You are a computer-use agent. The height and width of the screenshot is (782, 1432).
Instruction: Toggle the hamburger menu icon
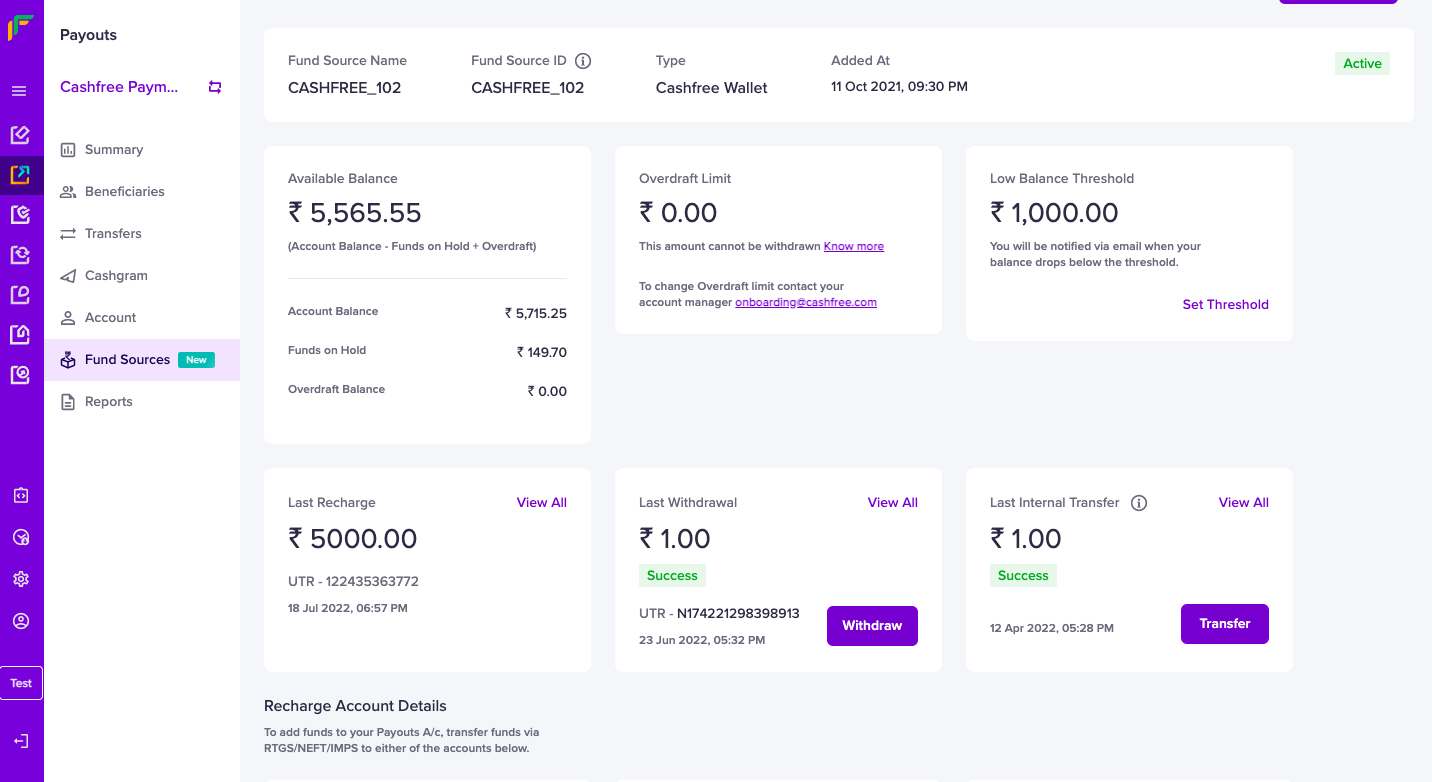point(19,92)
